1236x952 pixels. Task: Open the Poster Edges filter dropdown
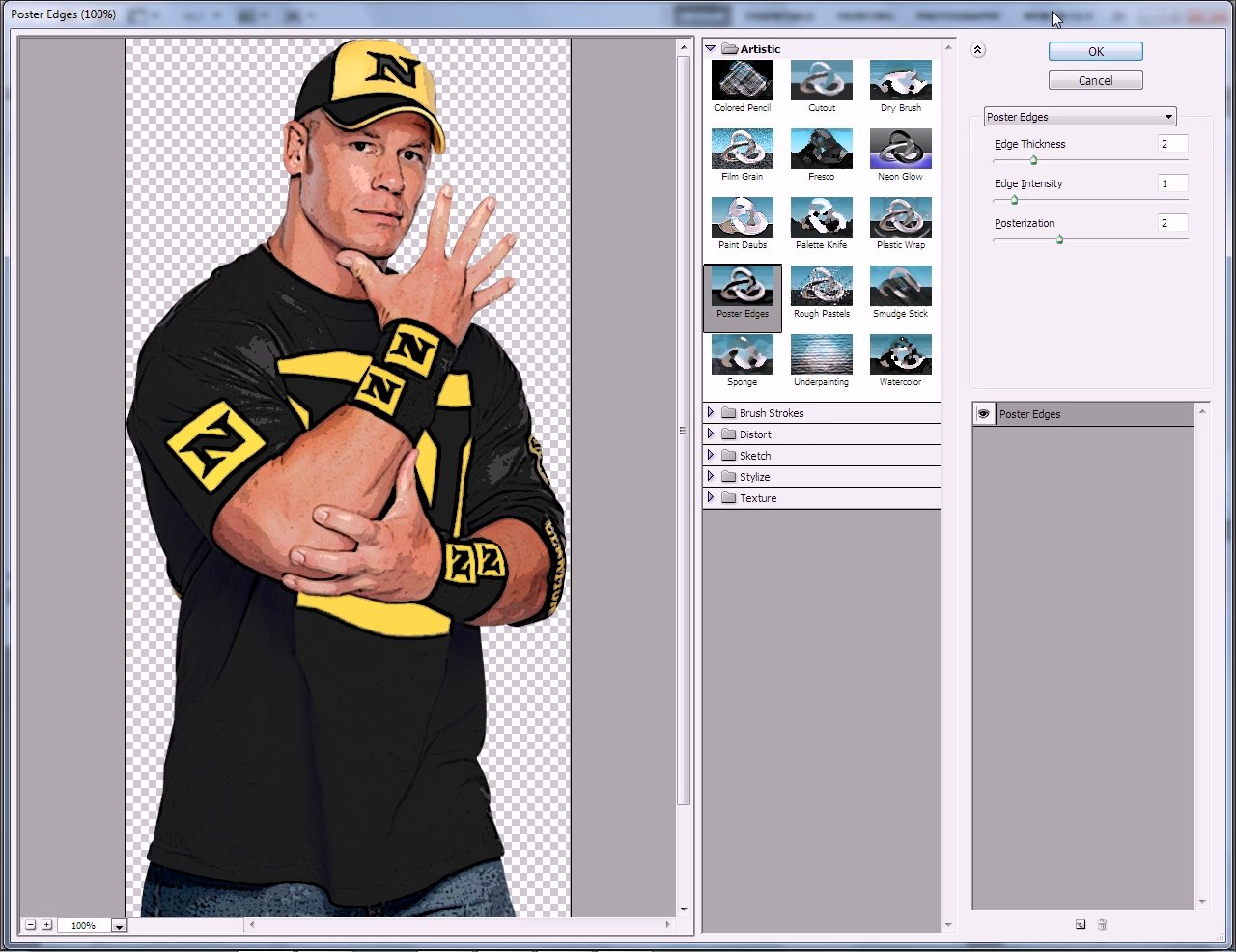pyautogui.click(x=1080, y=117)
